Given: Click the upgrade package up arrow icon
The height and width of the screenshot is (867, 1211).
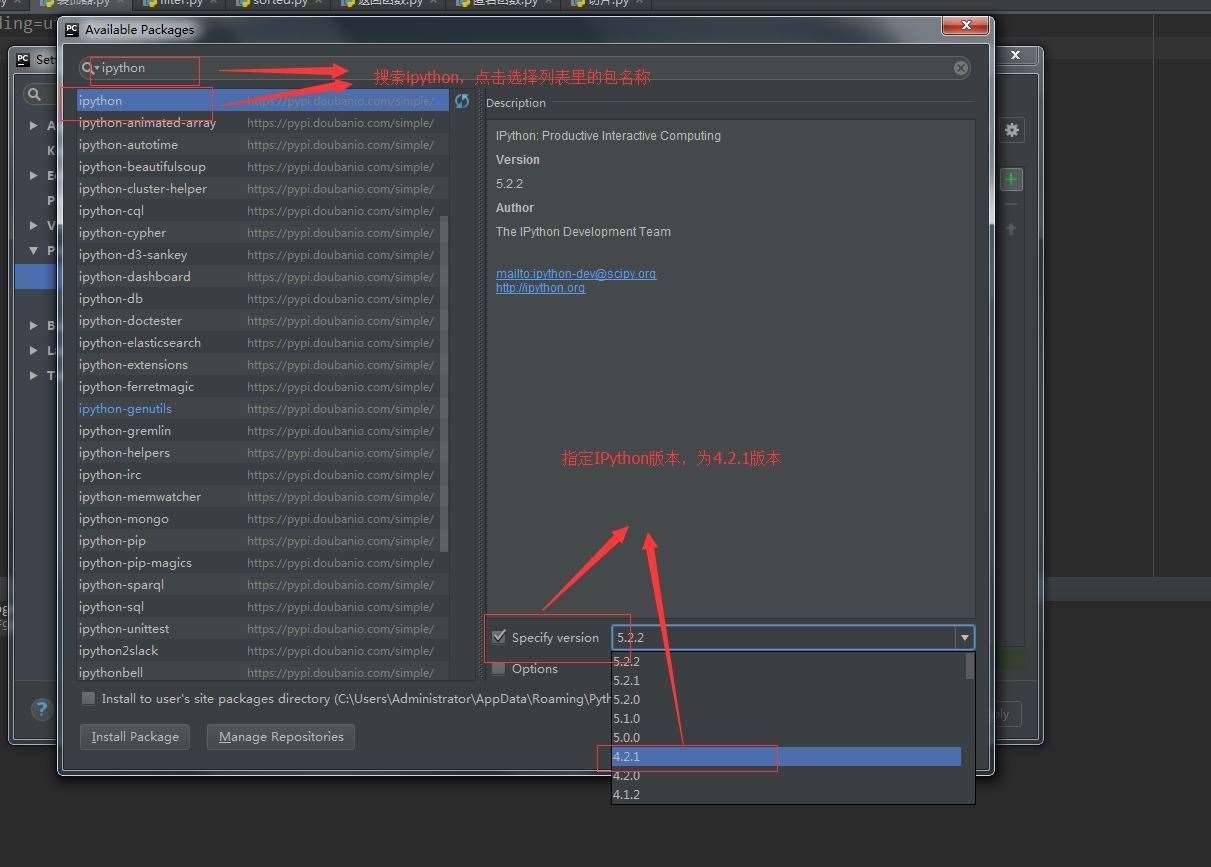Looking at the screenshot, I should 1011,229.
